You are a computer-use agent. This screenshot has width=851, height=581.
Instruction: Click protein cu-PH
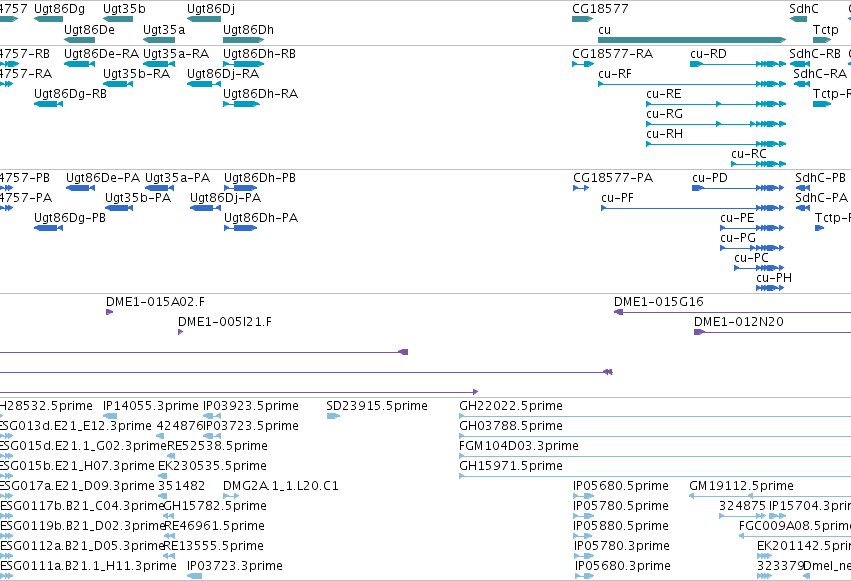pos(770,288)
